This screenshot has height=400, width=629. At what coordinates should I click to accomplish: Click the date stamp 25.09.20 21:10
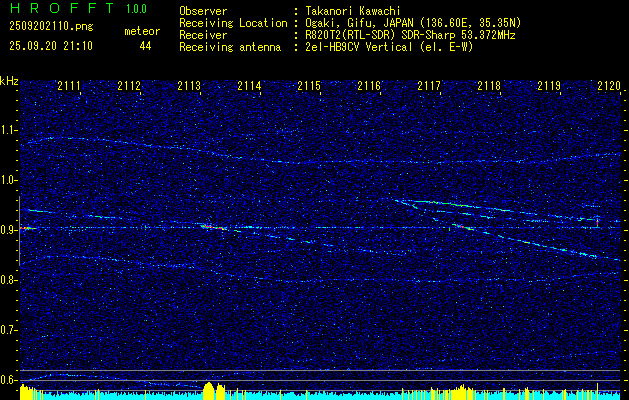[x=51, y=46]
